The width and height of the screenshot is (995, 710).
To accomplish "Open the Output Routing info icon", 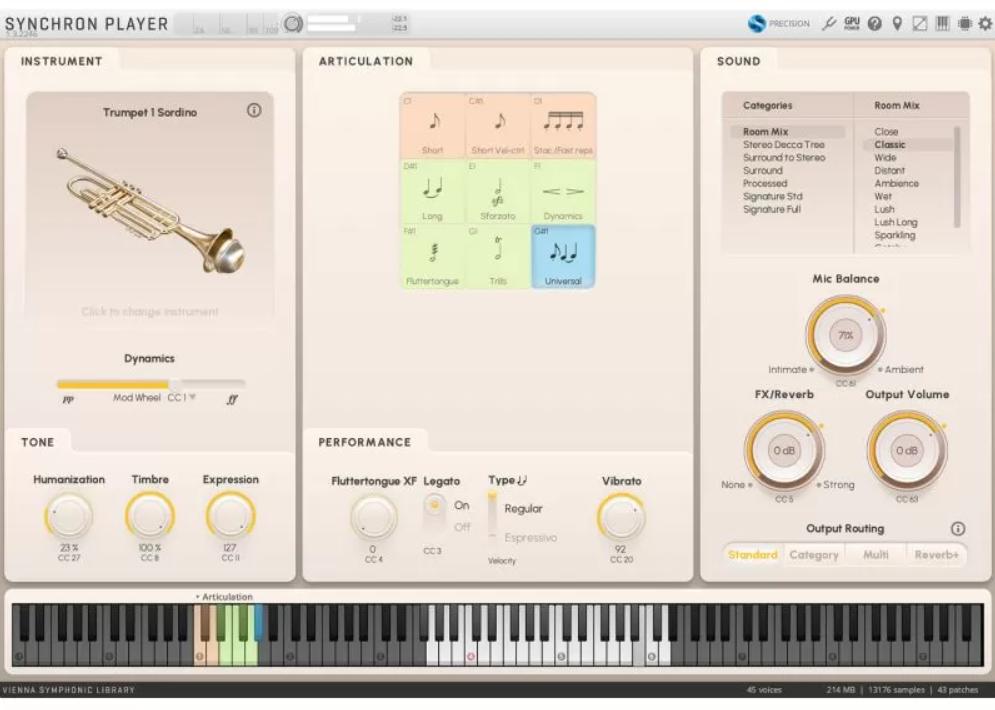I will (958, 529).
